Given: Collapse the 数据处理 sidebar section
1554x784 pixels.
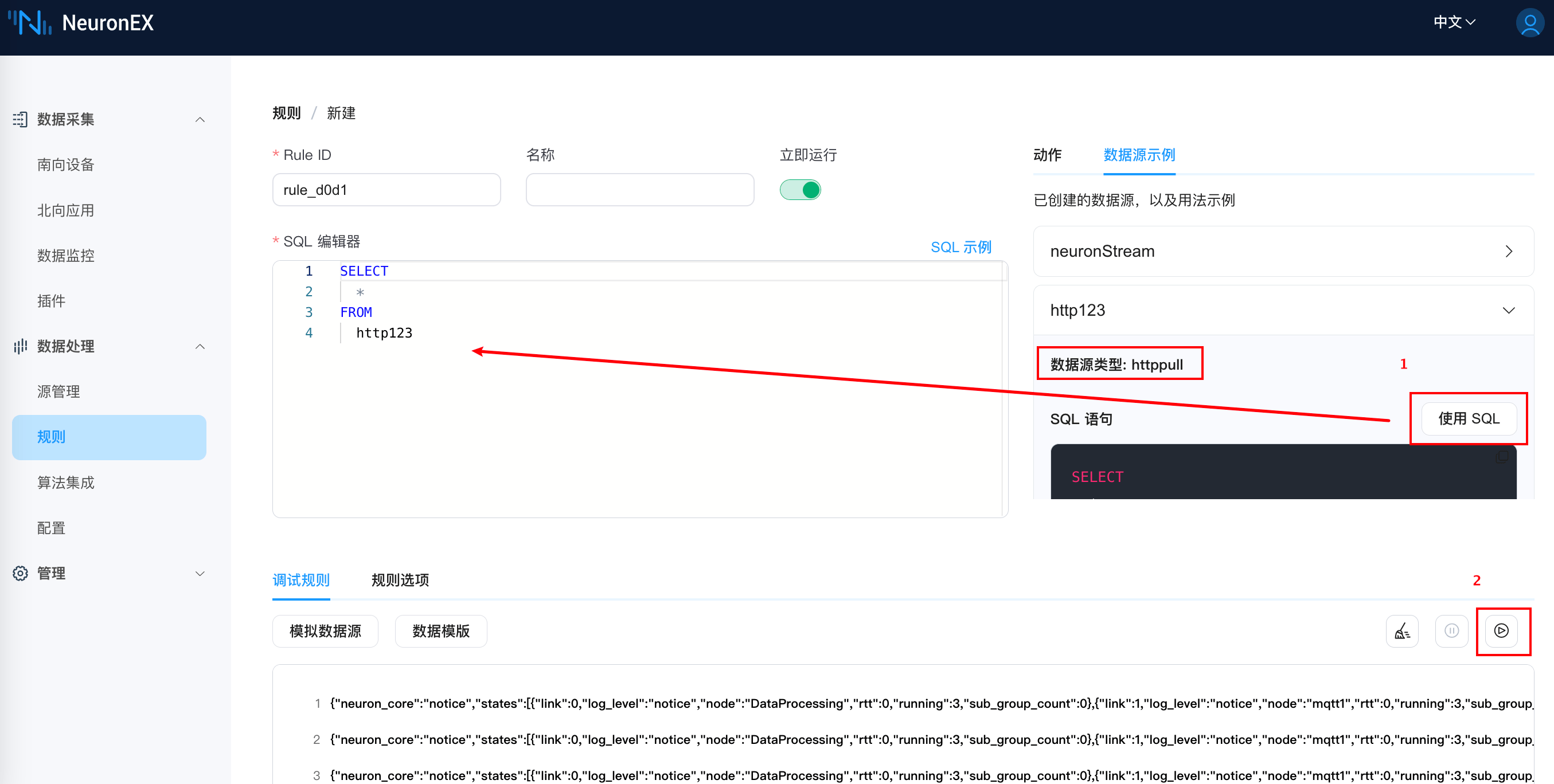Looking at the screenshot, I should pos(200,347).
